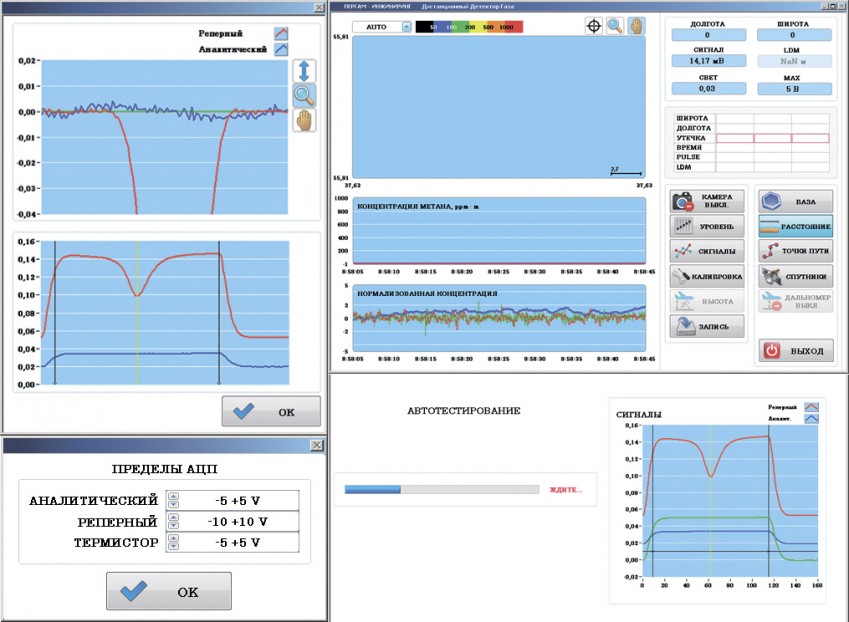This screenshot has width=849, height=622.
Task: Click the ppm color scale legend bar
Action: (x=468, y=27)
